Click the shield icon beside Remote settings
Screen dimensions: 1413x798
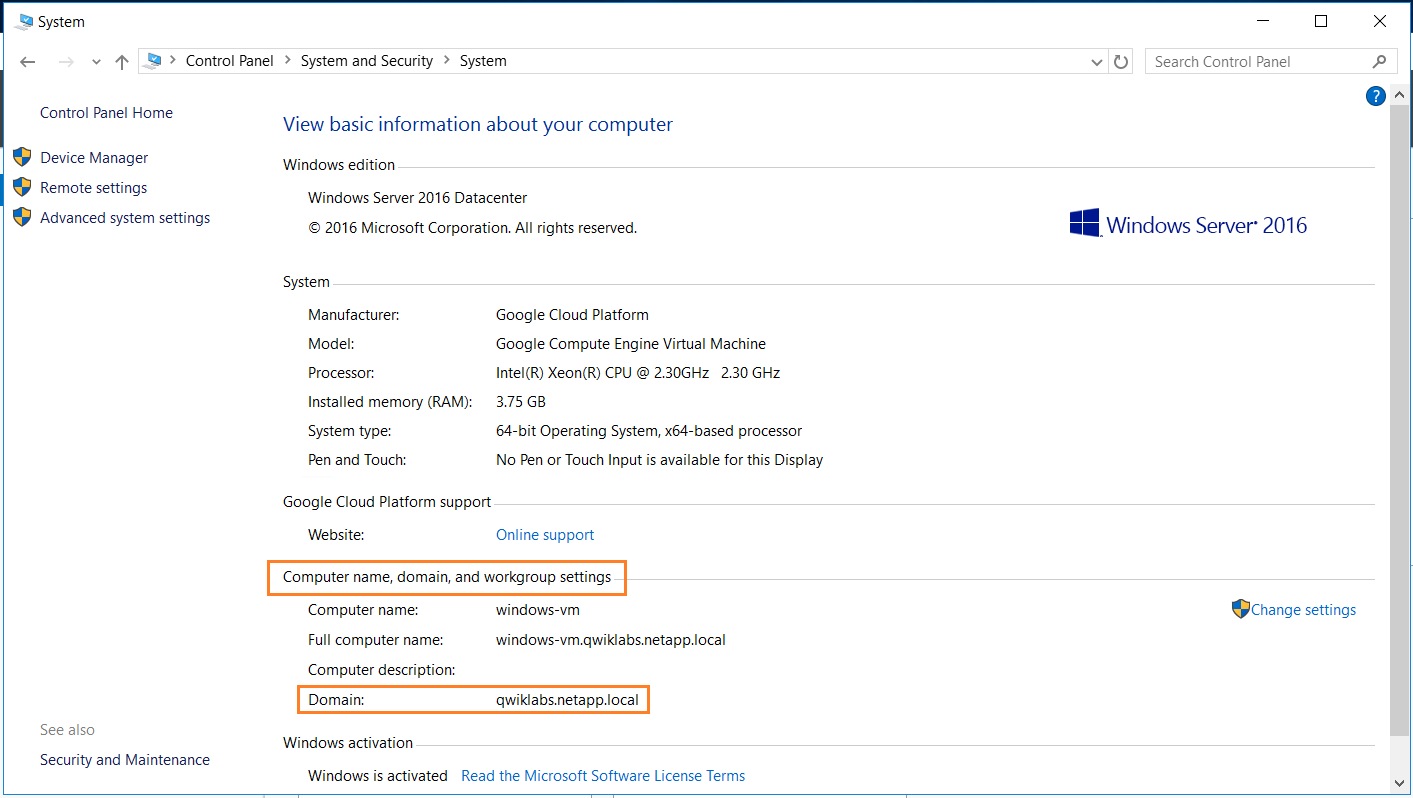tap(23, 187)
